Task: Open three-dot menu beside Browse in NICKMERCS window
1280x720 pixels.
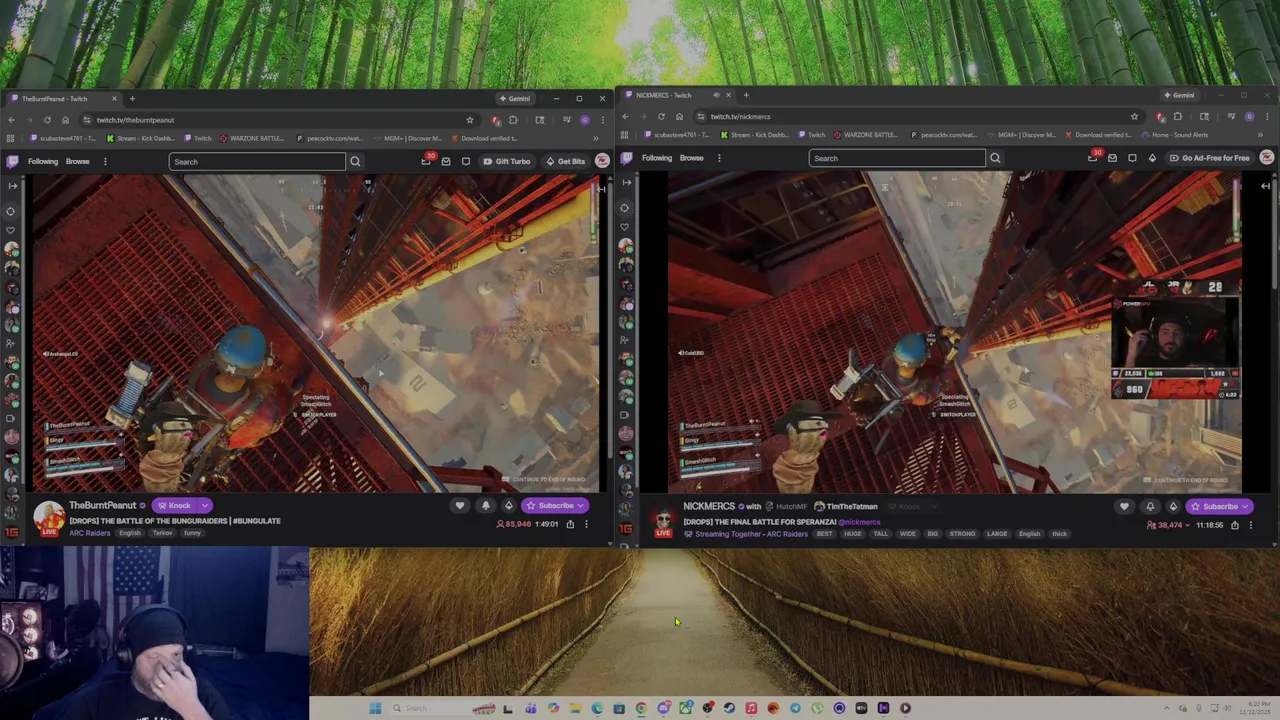Action: tap(719, 158)
